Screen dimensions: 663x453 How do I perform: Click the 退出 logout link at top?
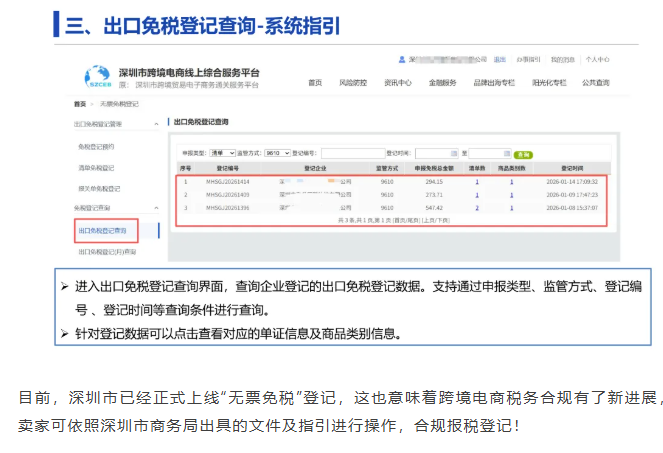(500, 60)
